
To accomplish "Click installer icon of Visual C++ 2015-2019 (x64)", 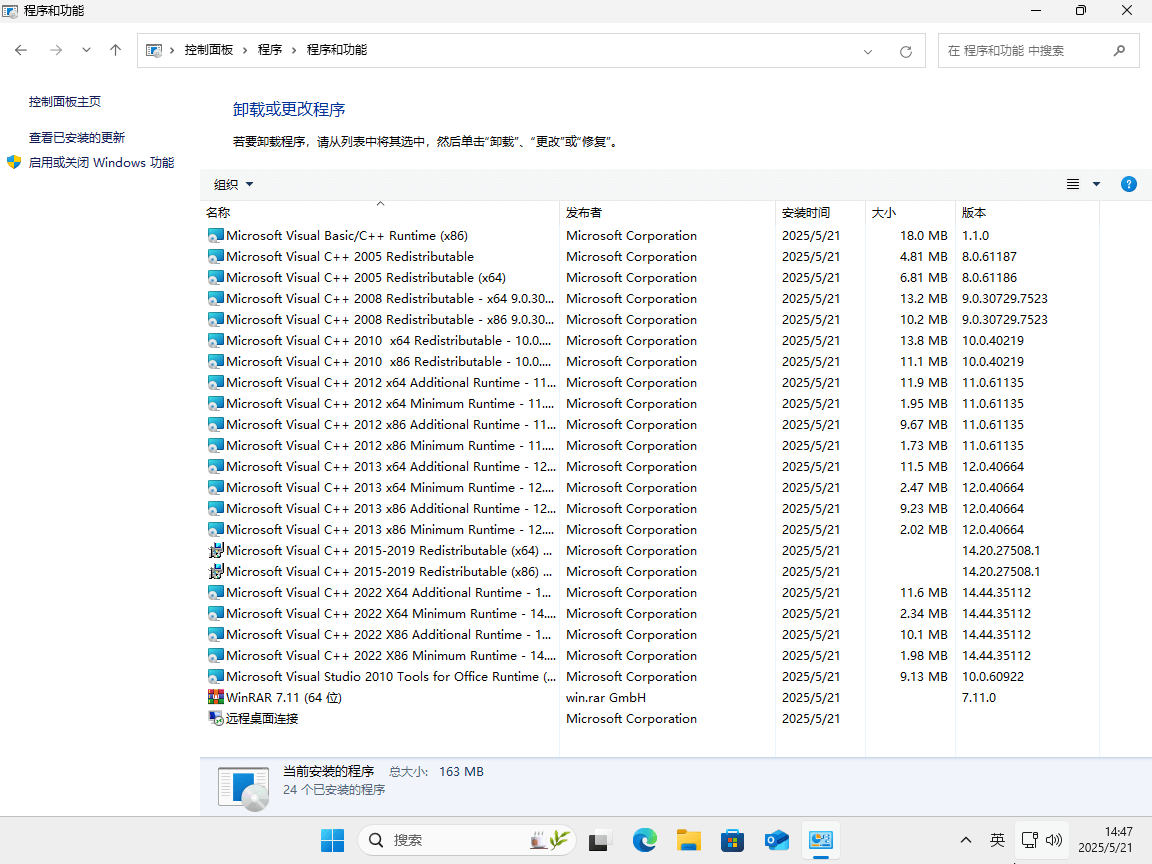I will tap(215, 551).
